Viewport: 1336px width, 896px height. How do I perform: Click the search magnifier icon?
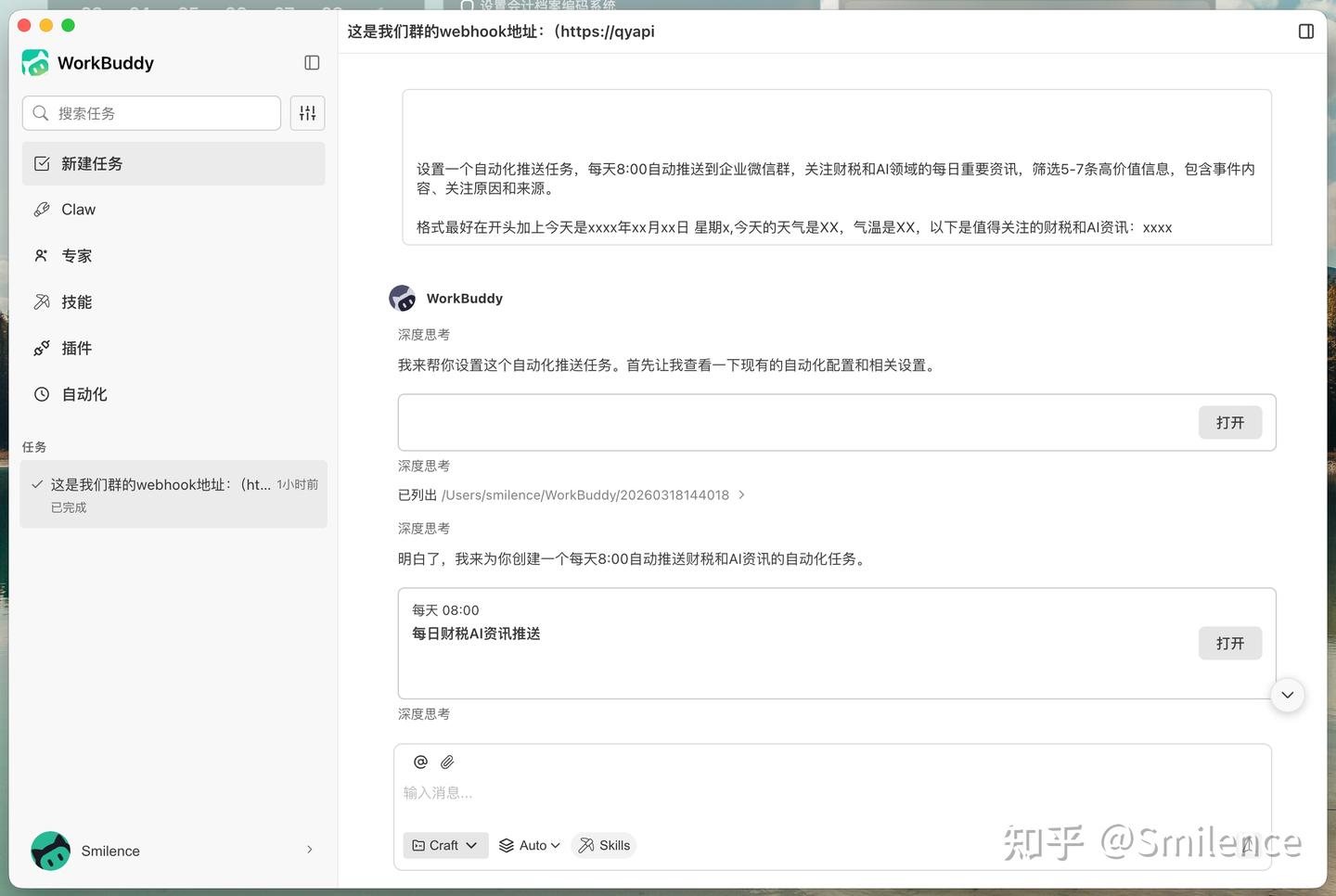[40, 113]
